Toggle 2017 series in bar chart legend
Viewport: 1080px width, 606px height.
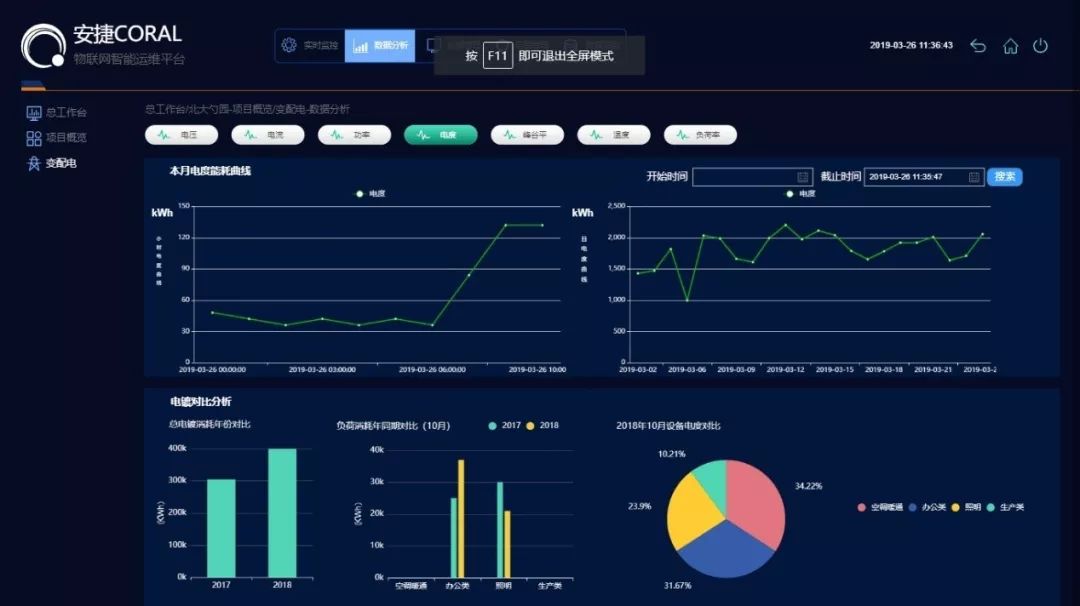tap(505, 426)
